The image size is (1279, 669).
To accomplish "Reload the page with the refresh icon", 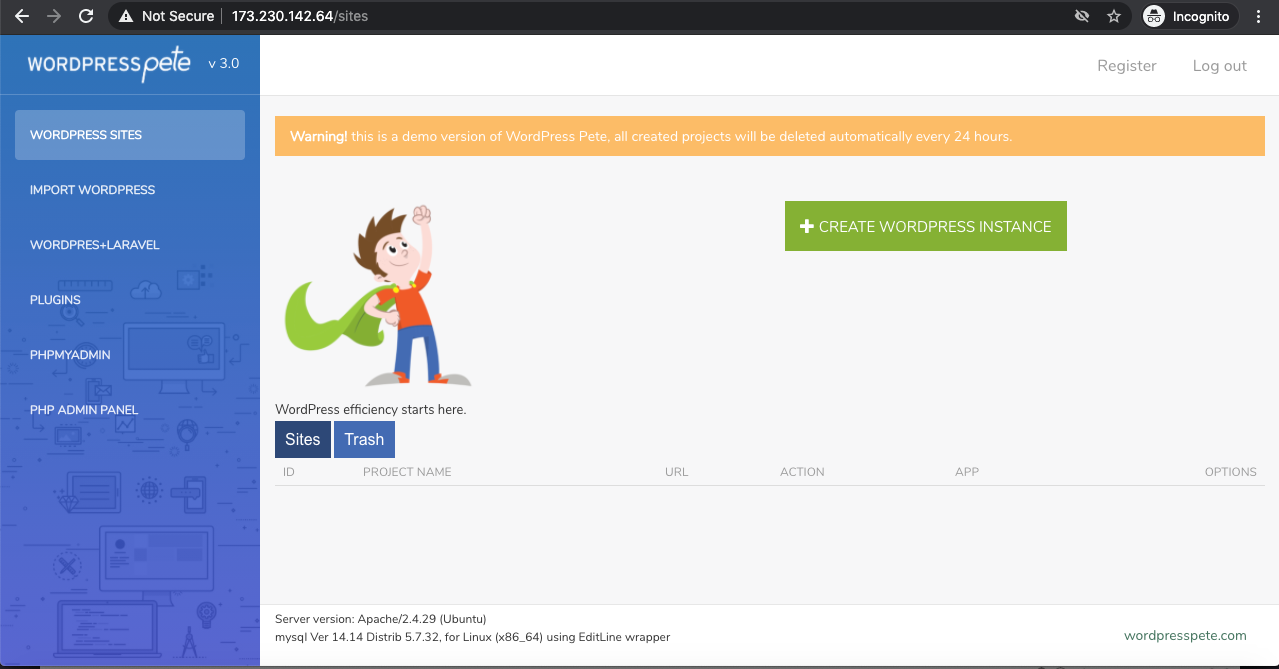I will [x=86, y=16].
